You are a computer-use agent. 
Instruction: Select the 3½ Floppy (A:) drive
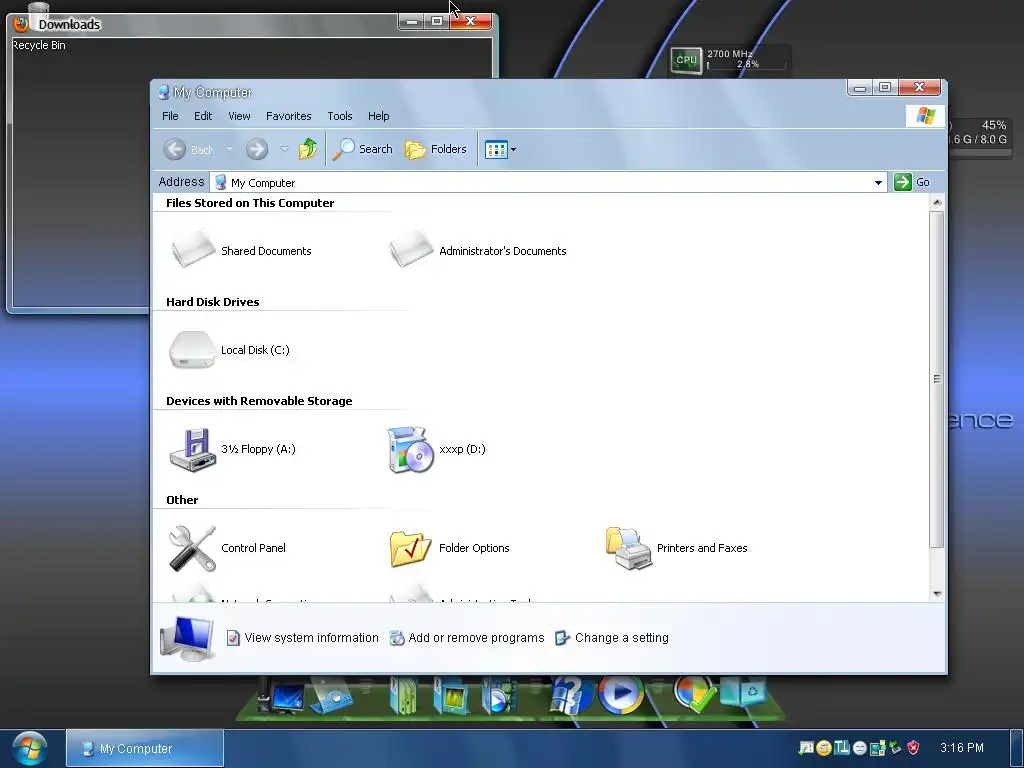pyautogui.click(x=232, y=449)
